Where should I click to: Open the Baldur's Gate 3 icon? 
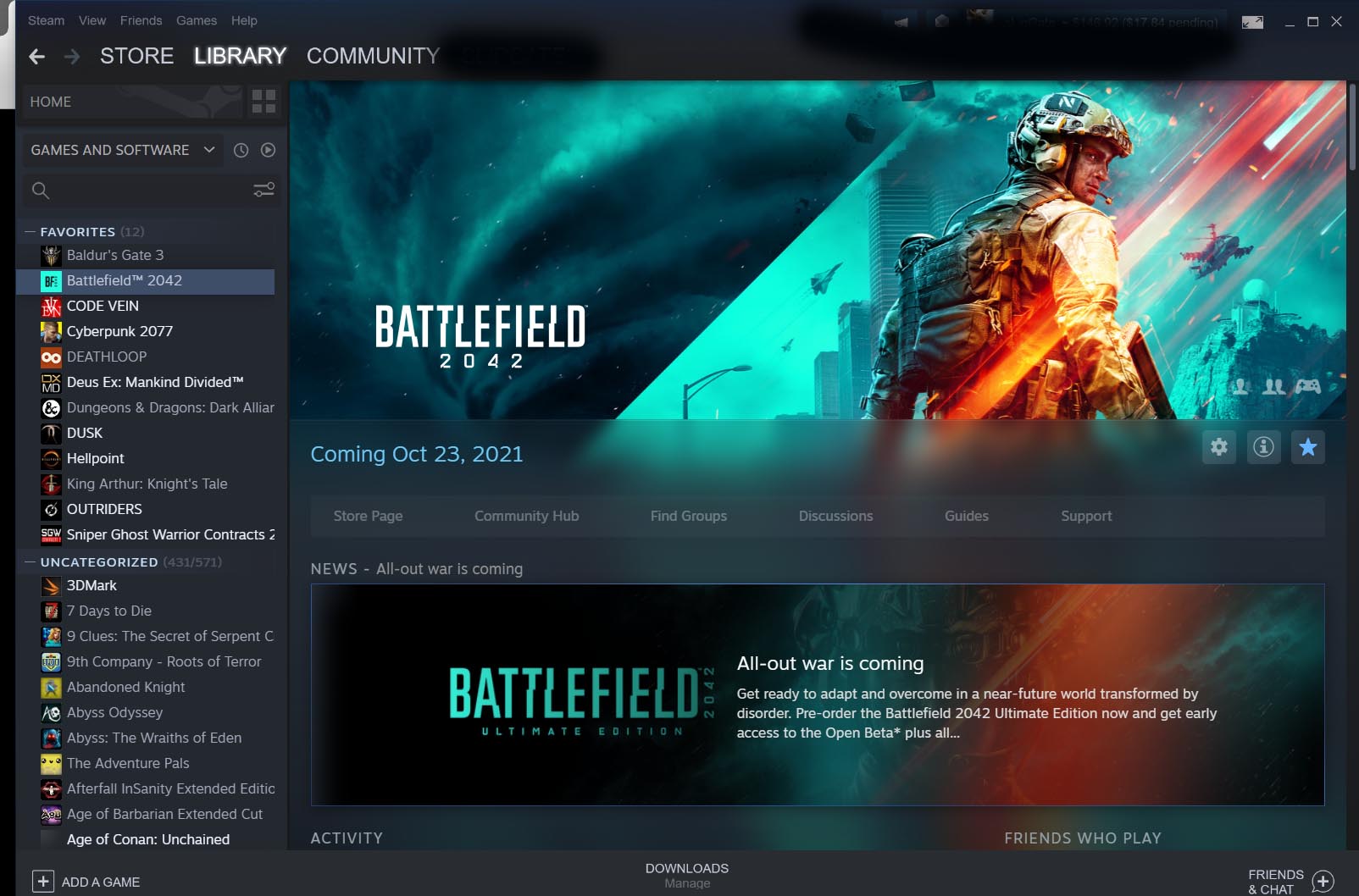52,255
